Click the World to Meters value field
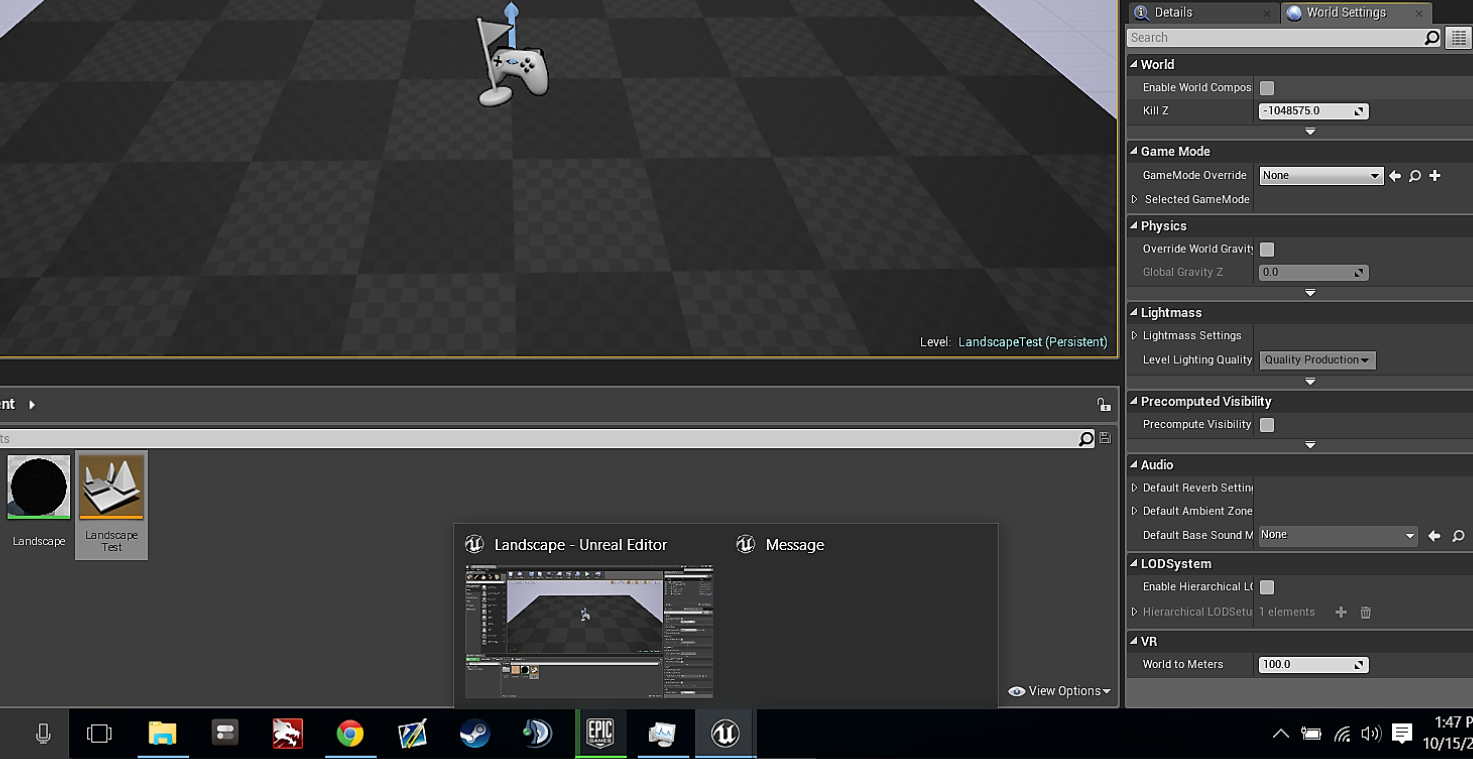This screenshot has height=759, width=1473. pos(1313,665)
